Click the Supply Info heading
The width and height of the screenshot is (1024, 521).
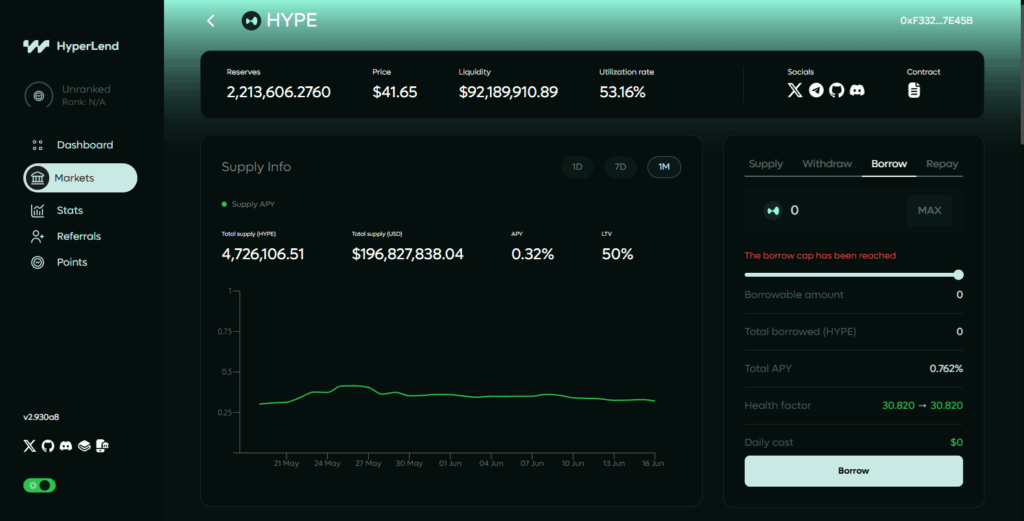(256, 167)
